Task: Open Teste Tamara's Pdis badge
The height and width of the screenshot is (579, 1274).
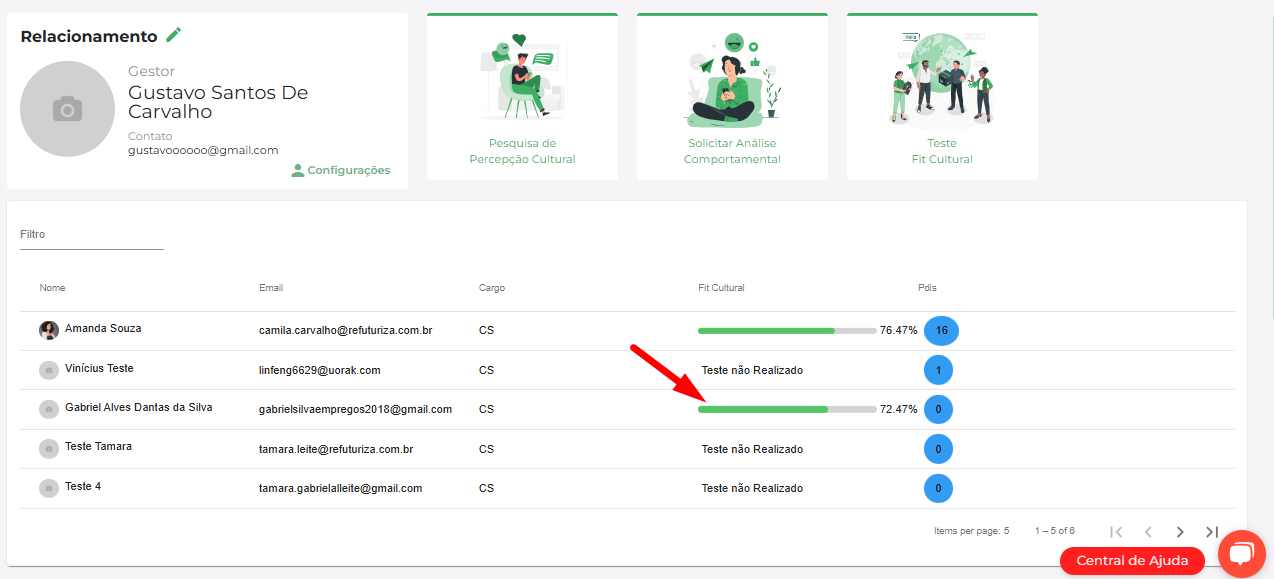Action: (938, 449)
